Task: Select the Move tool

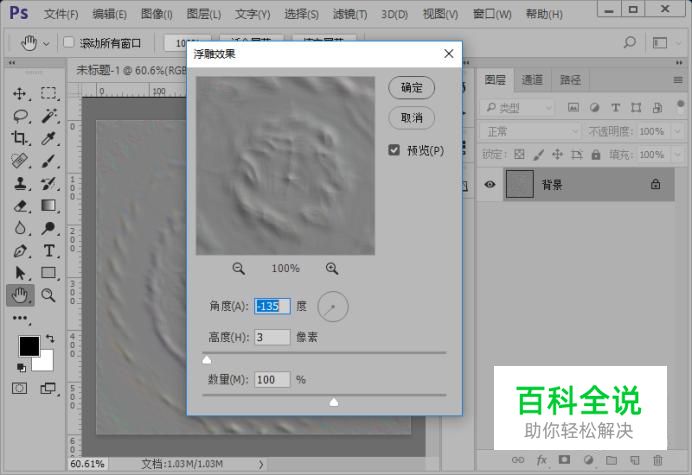Action: pyautogui.click(x=20, y=94)
